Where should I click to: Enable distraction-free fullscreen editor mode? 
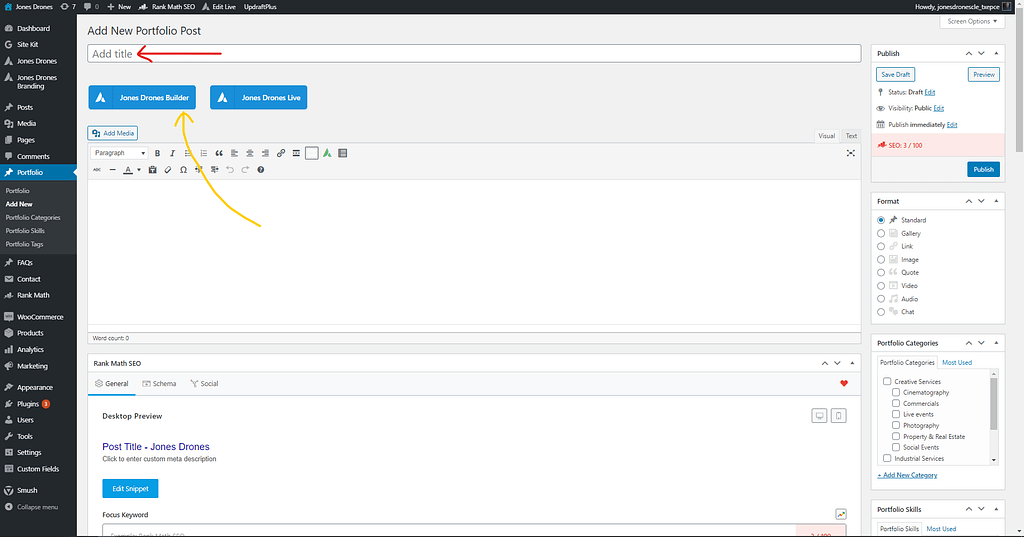tap(850, 154)
